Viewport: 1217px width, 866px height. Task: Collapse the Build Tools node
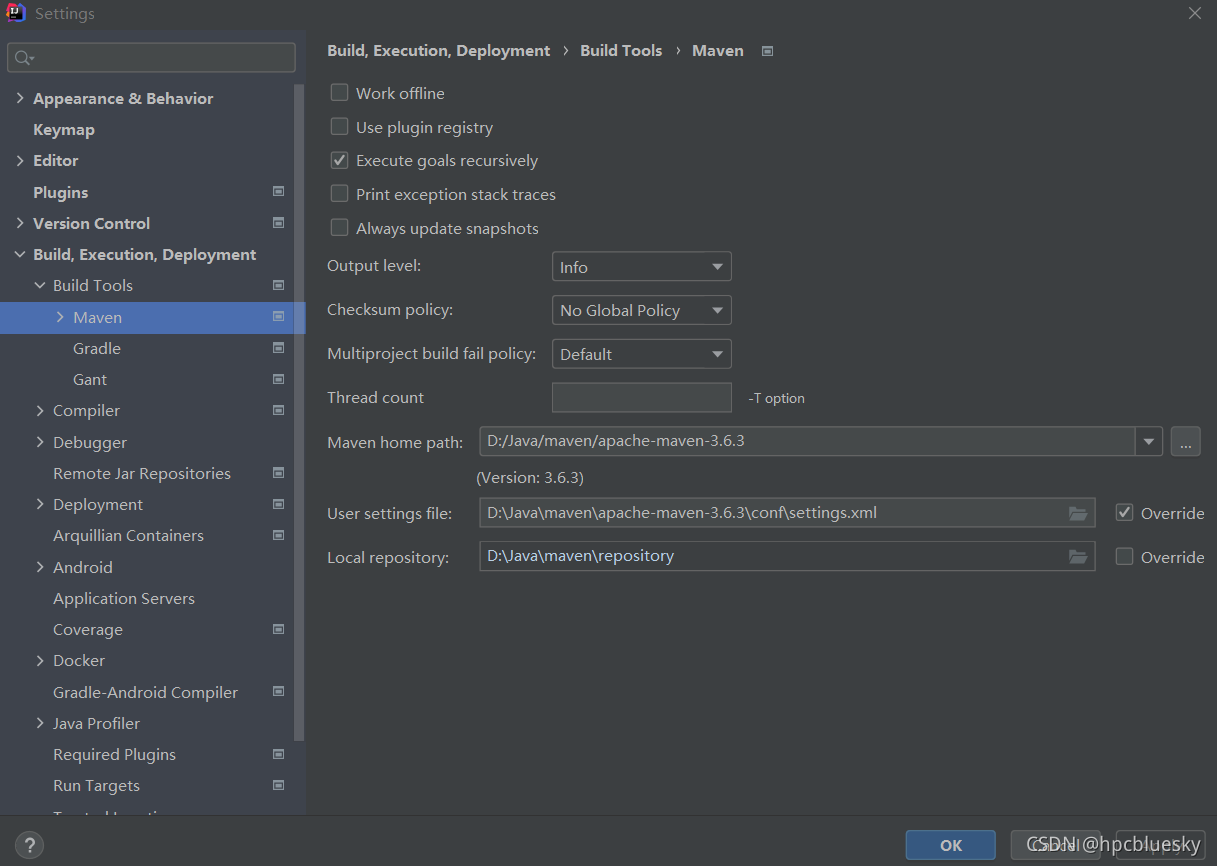coord(40,285)
